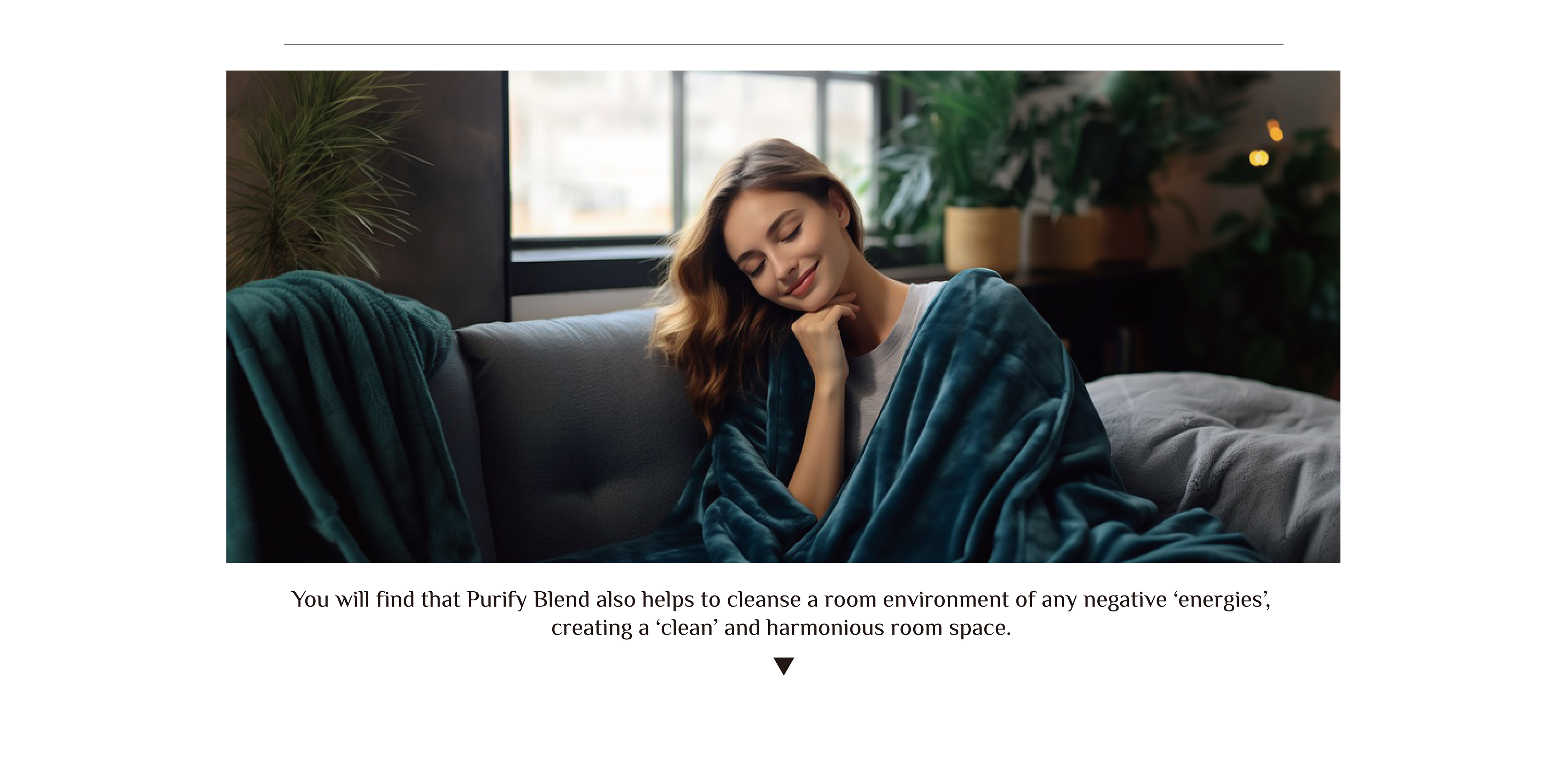Viewport: 1568px width, 763px height.
Task: Open the woman-on-sofa banner photo
Action: coord(783,317)
